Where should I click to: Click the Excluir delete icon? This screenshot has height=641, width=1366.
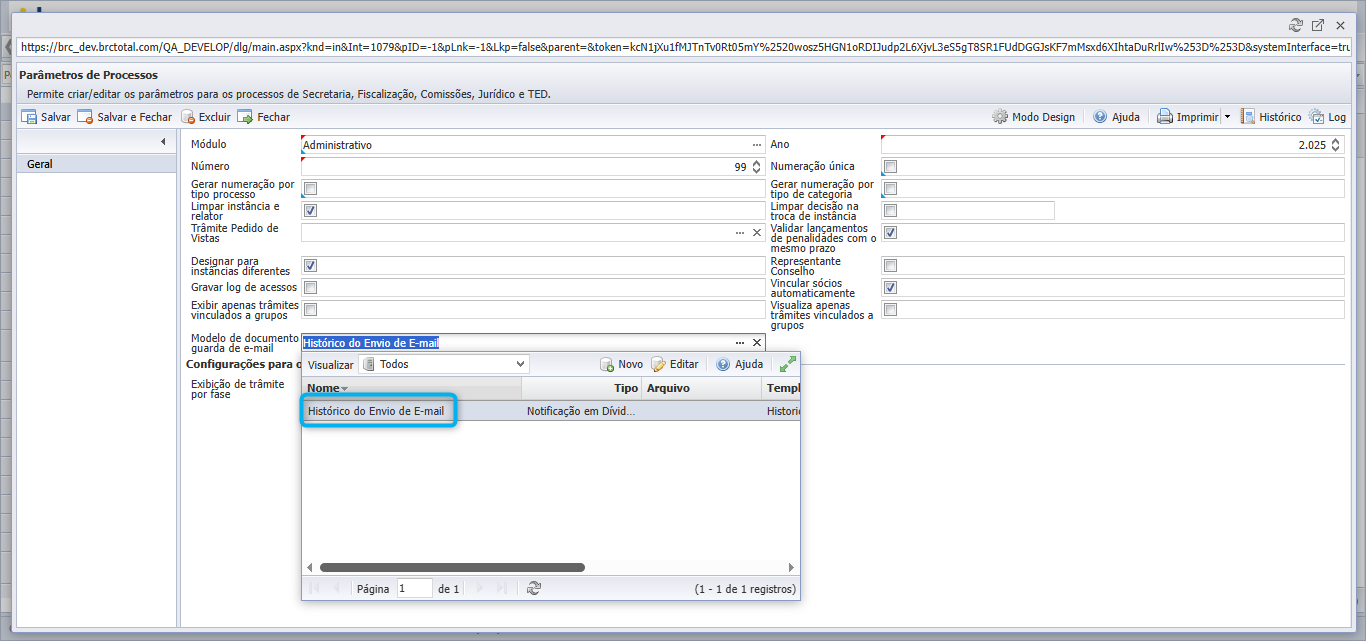(x=188, y=117)
